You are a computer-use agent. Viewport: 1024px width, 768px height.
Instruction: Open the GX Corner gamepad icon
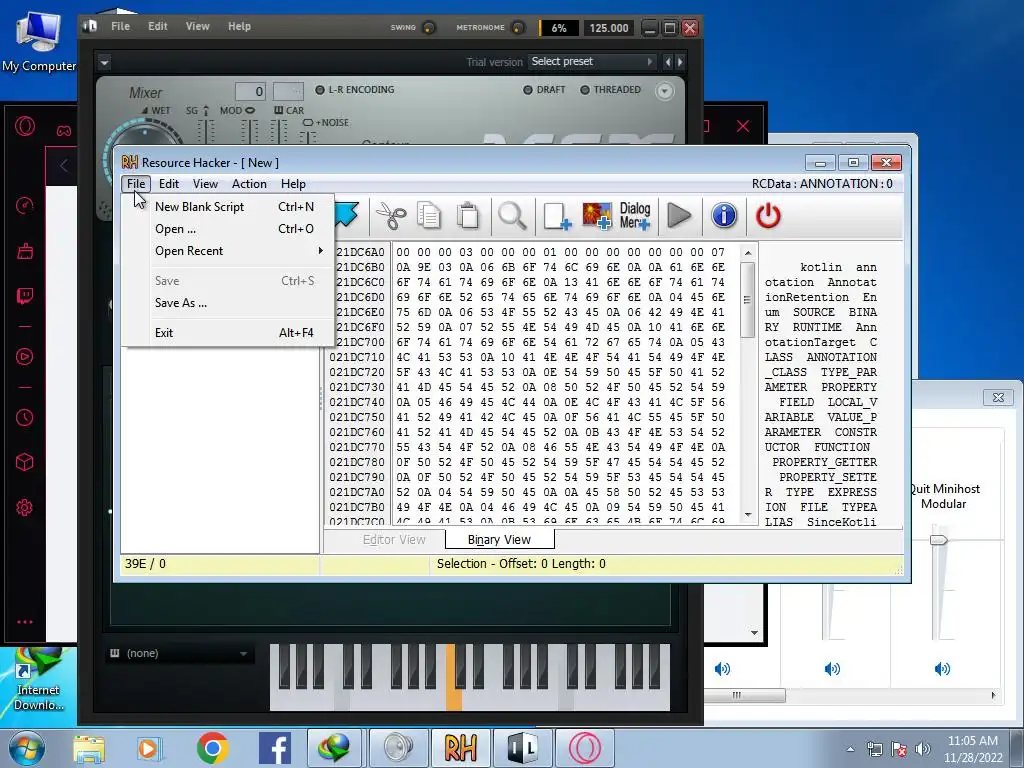pos(63,131)
